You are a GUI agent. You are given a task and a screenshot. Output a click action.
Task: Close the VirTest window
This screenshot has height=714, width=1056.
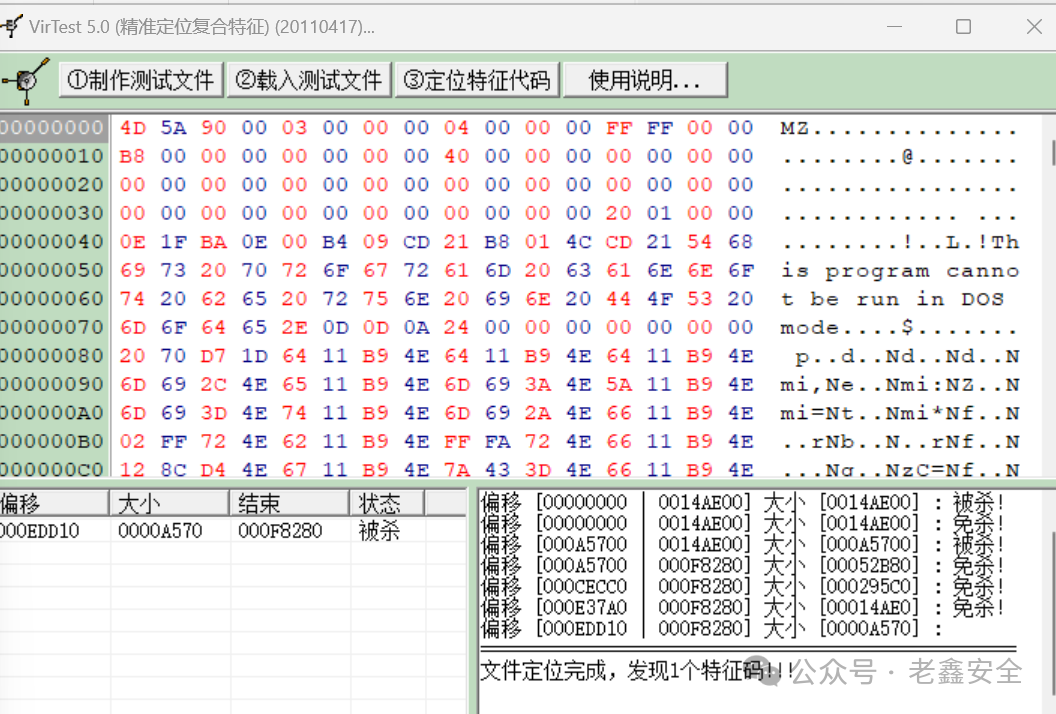click(1034, 27)
